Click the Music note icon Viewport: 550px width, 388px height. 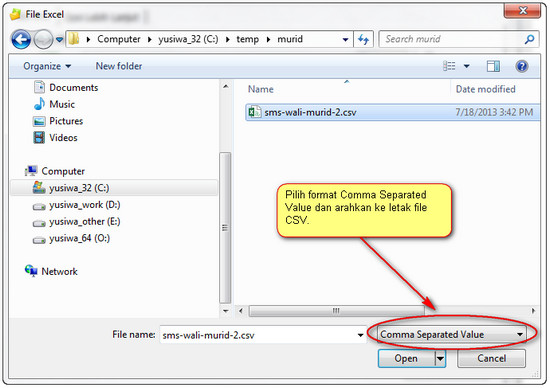pos(39,104)
